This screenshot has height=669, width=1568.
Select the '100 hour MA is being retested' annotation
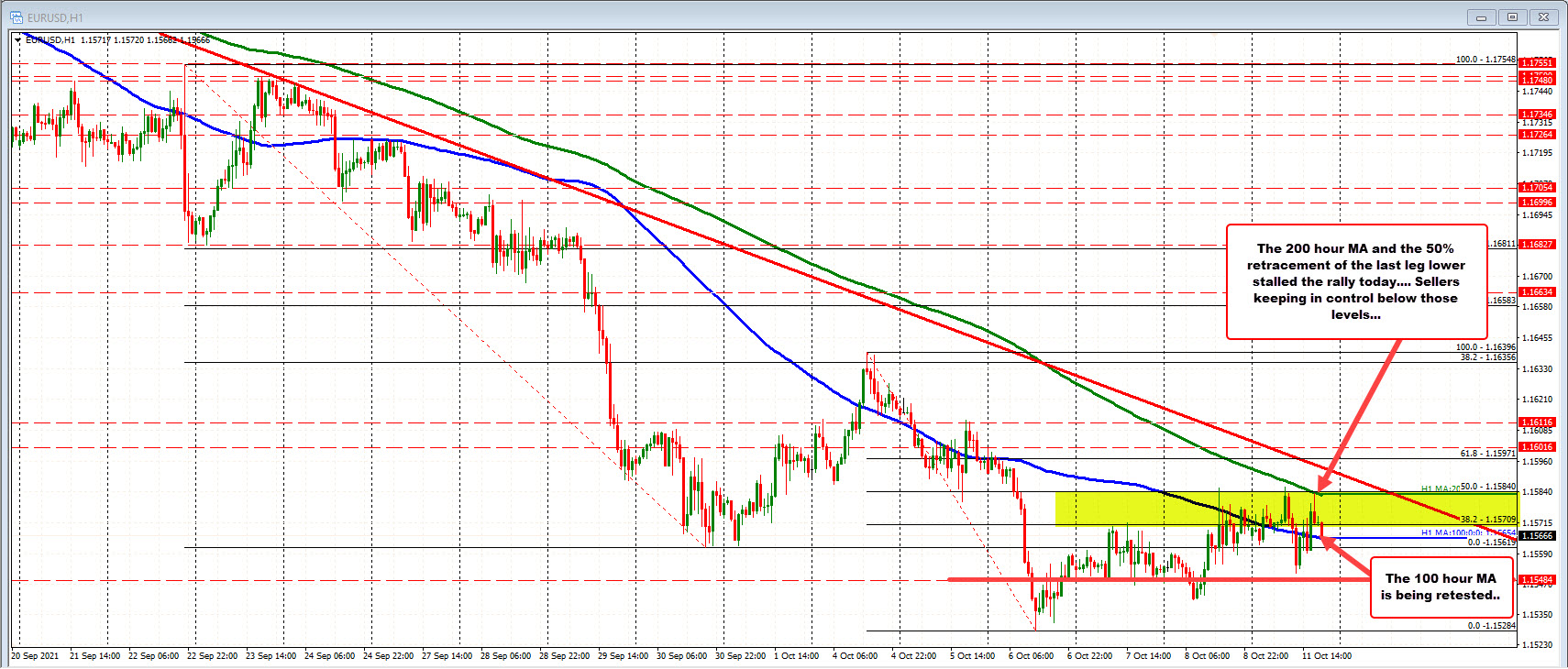[1441, 587]
